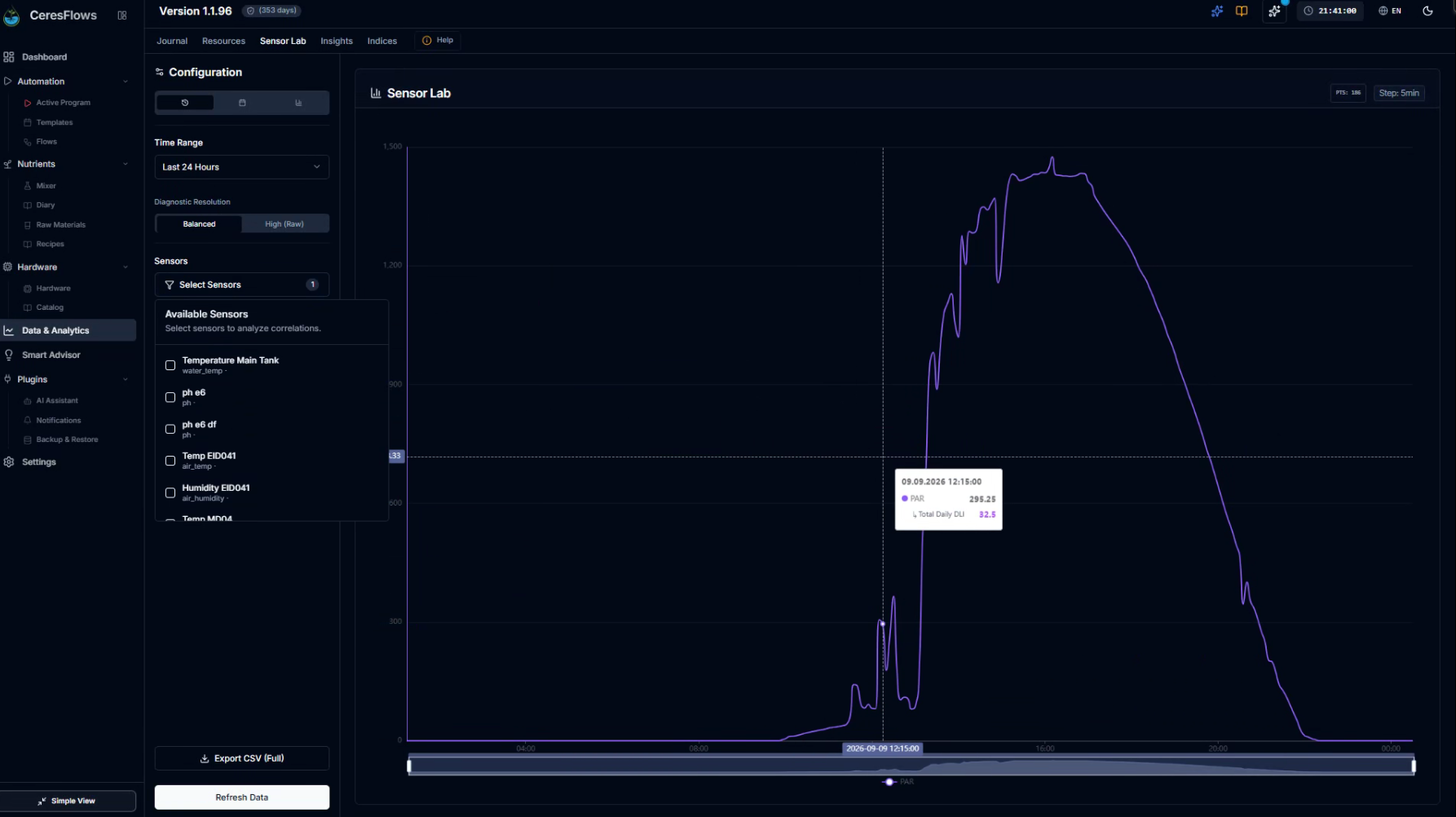Viewport: 1456px width, 817px height.
Task: Click the Export CSV (Full) button
Action: (x=242, y=758)
